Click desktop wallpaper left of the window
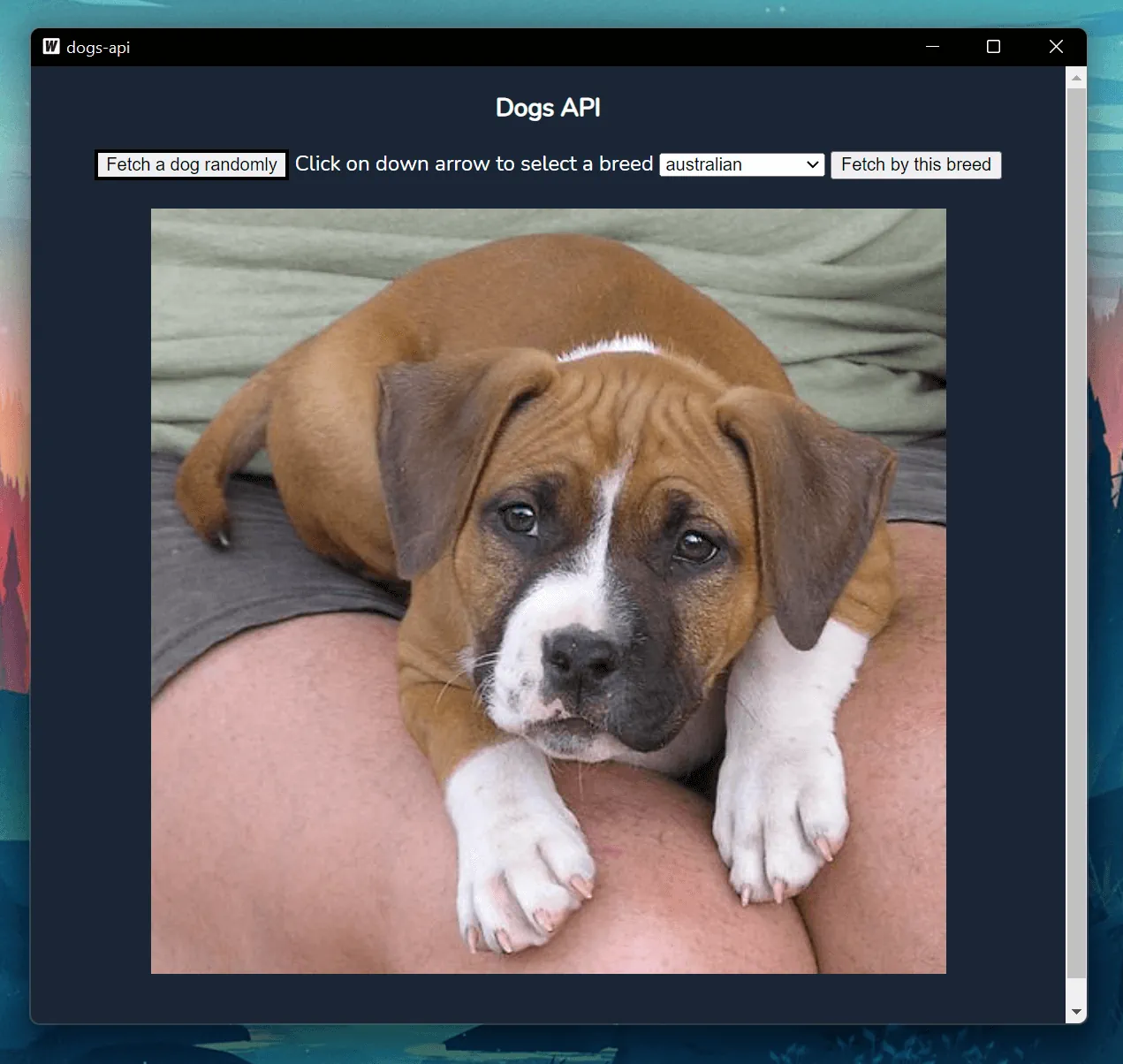Screen dimensions: 1123x1064 click(14, 530)
